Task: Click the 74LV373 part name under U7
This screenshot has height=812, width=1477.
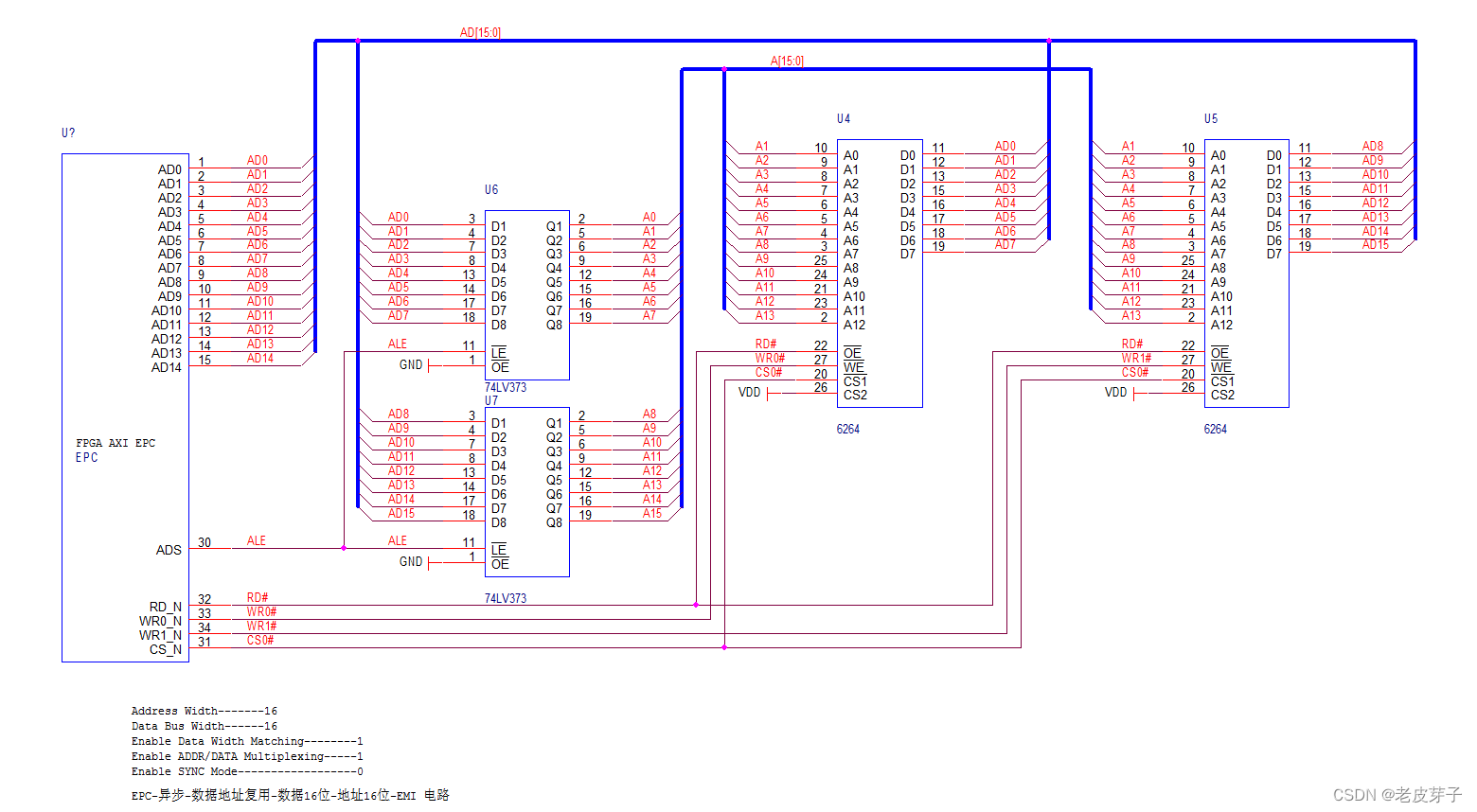Action: coord(506,598)
